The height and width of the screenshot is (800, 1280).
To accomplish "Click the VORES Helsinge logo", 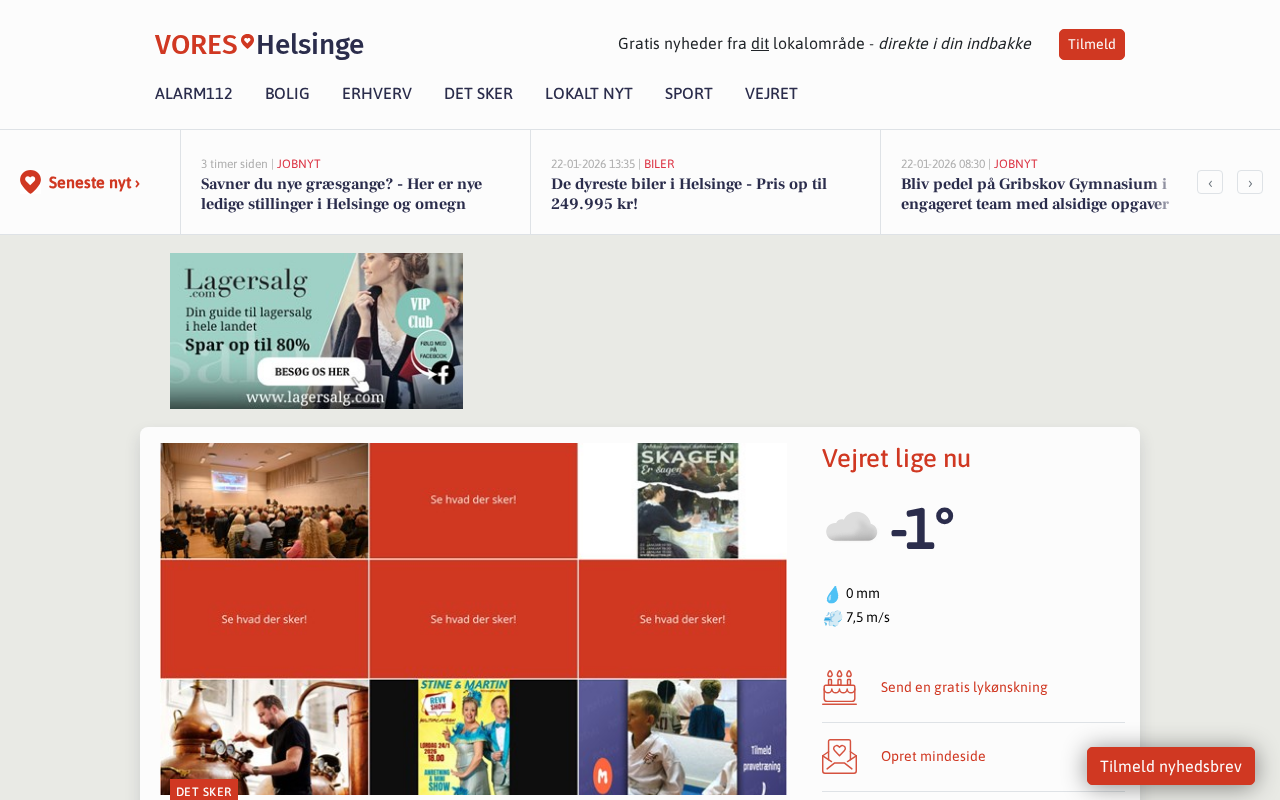I will point(259,45).
